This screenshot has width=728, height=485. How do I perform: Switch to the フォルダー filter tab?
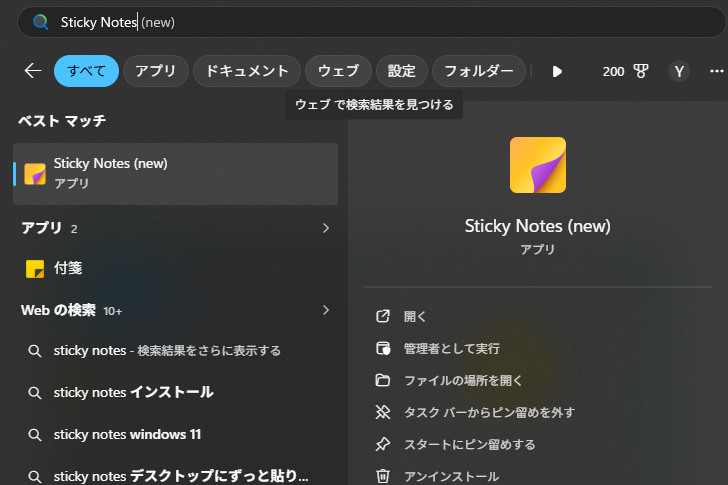pos(479,71)
